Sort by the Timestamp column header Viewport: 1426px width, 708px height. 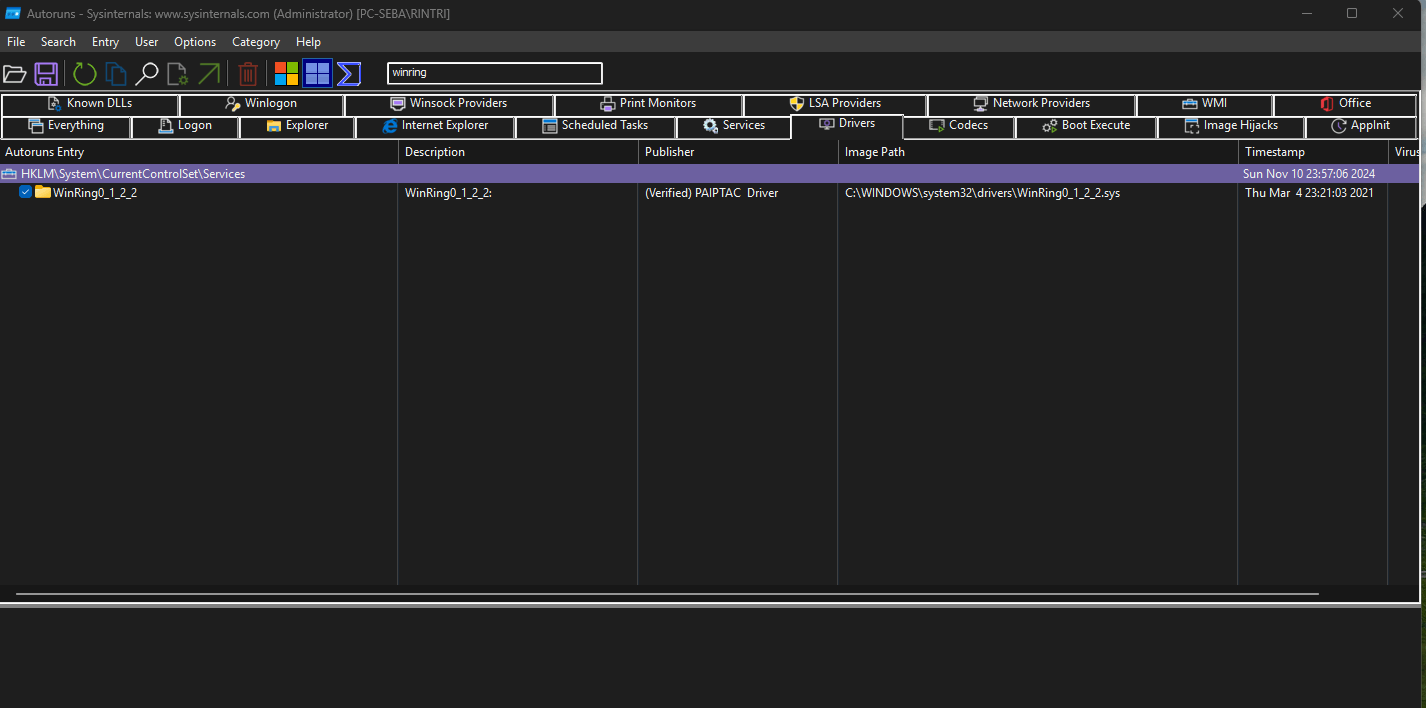1313,152
